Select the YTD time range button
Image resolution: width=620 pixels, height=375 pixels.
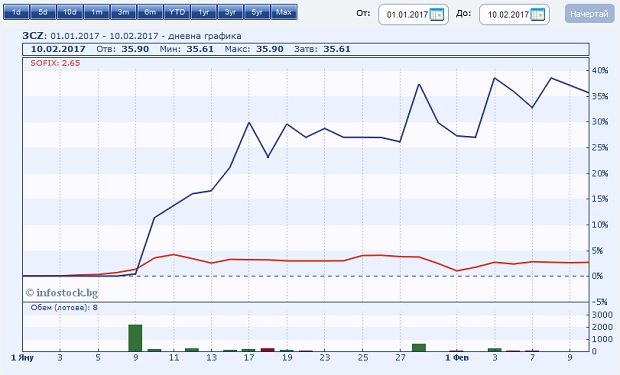click(x=177, y=12)
